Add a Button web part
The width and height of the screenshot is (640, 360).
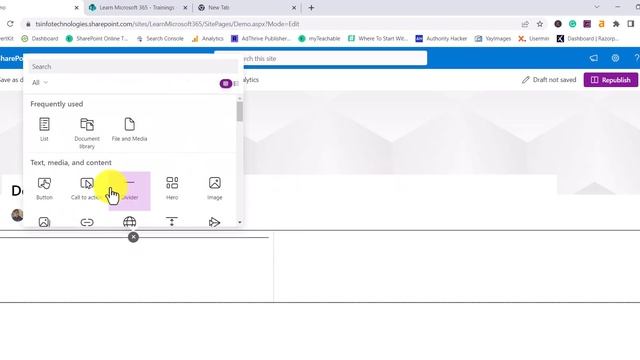tap(44, 188)
